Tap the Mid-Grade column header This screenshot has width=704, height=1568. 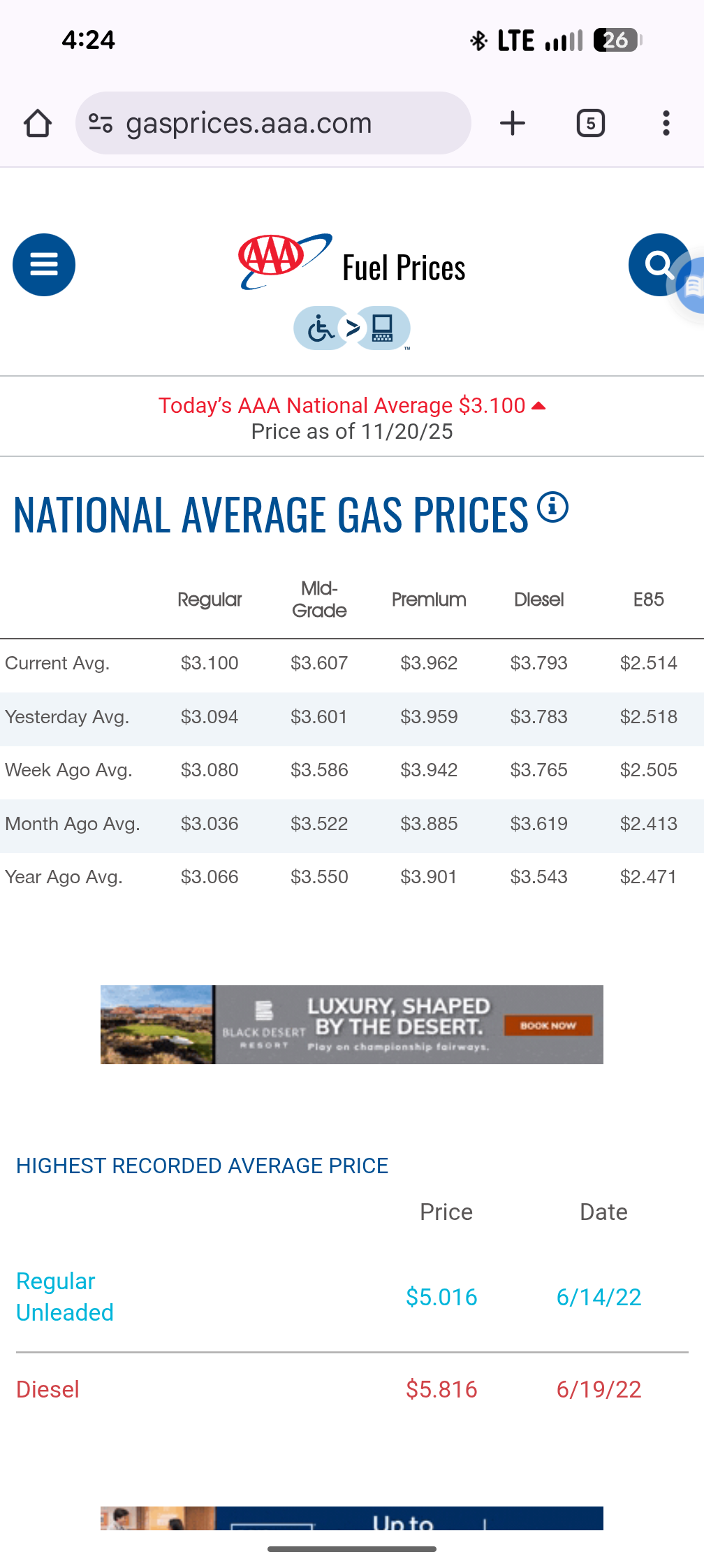click(319, 600)
